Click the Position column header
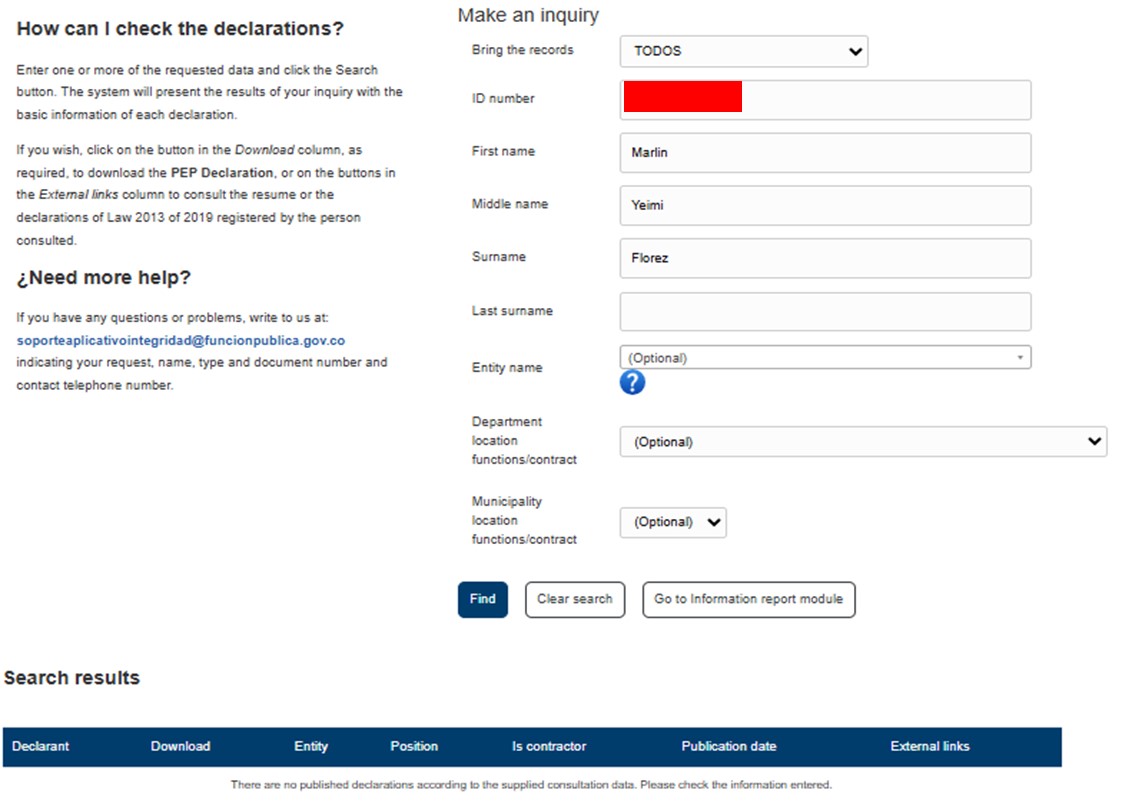The height and width of the screenshot is (802, 1122). pos(414,747)
